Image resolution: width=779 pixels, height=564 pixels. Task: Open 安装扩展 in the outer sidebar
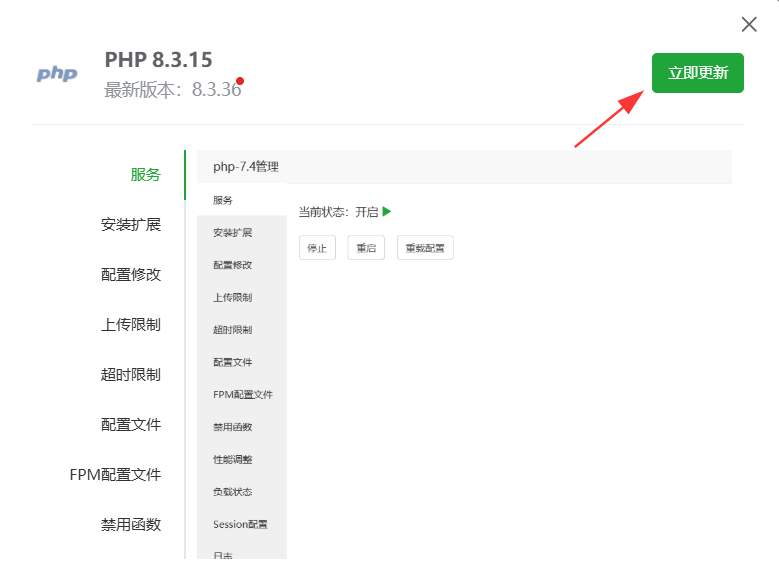pyautogui.click(x=131, y=225)
